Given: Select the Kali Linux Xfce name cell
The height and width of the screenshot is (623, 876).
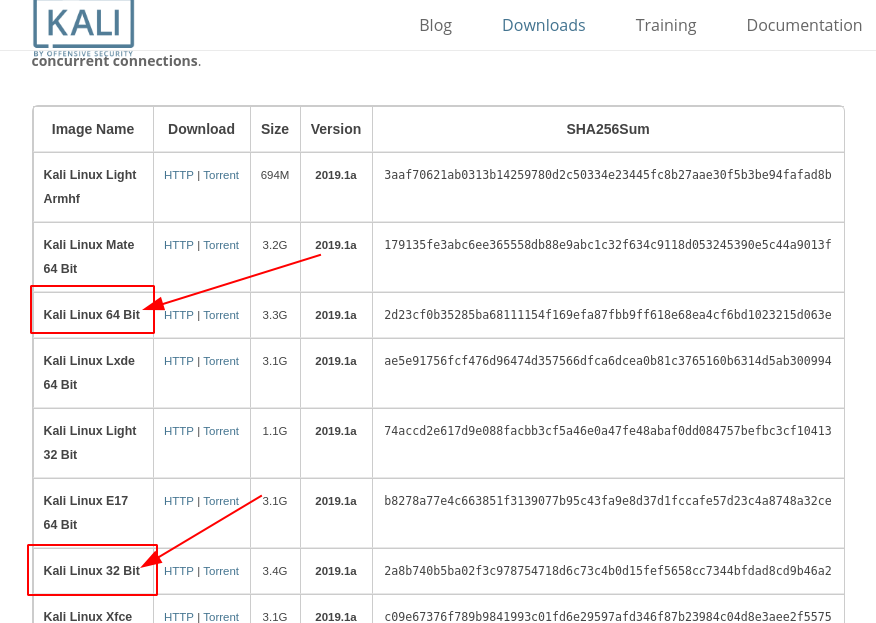Looking at the screenshot, I should (93, 610).
